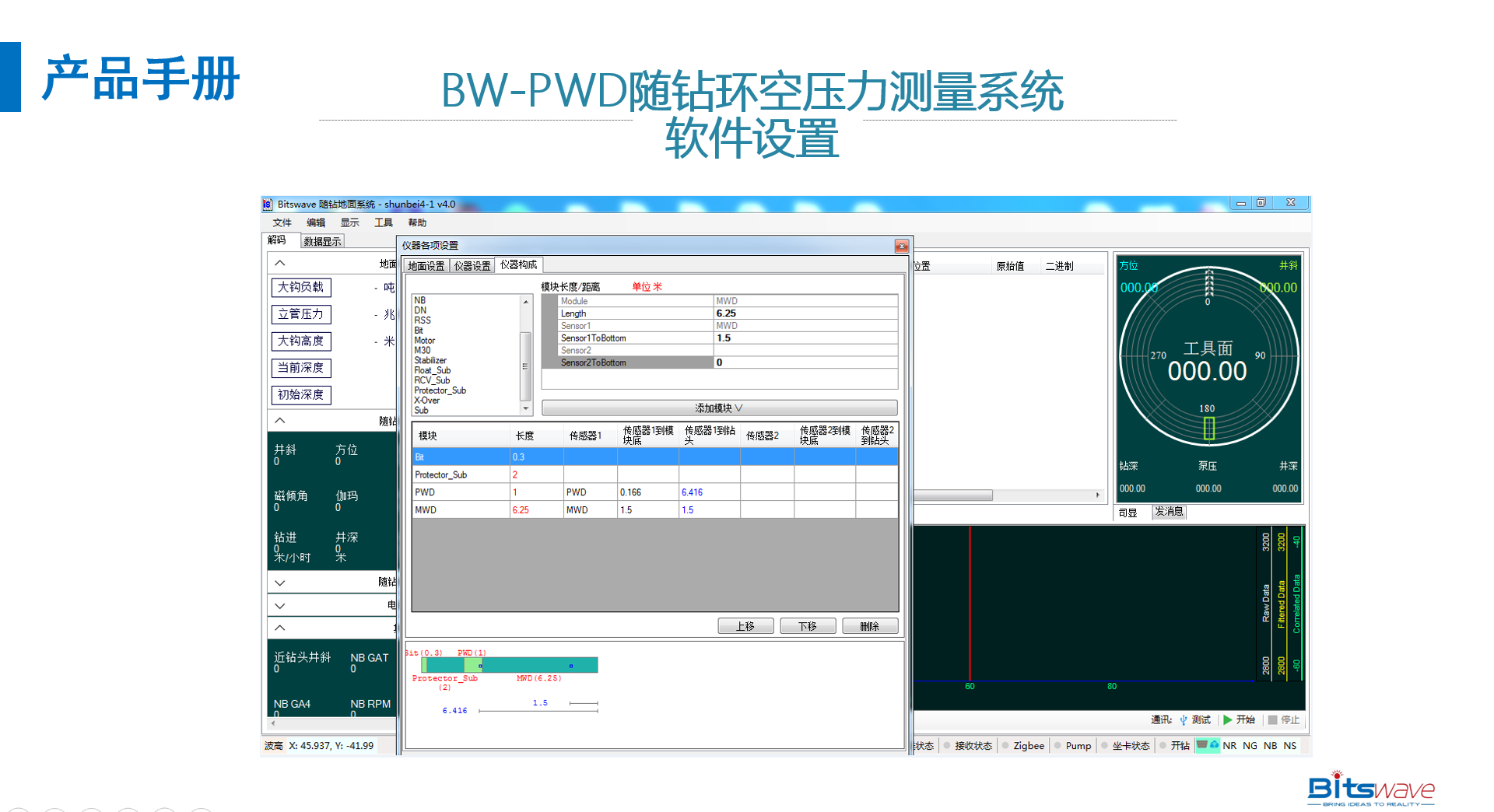Edit Sensor1ToBottom value 1.5 field

[805, 338]
